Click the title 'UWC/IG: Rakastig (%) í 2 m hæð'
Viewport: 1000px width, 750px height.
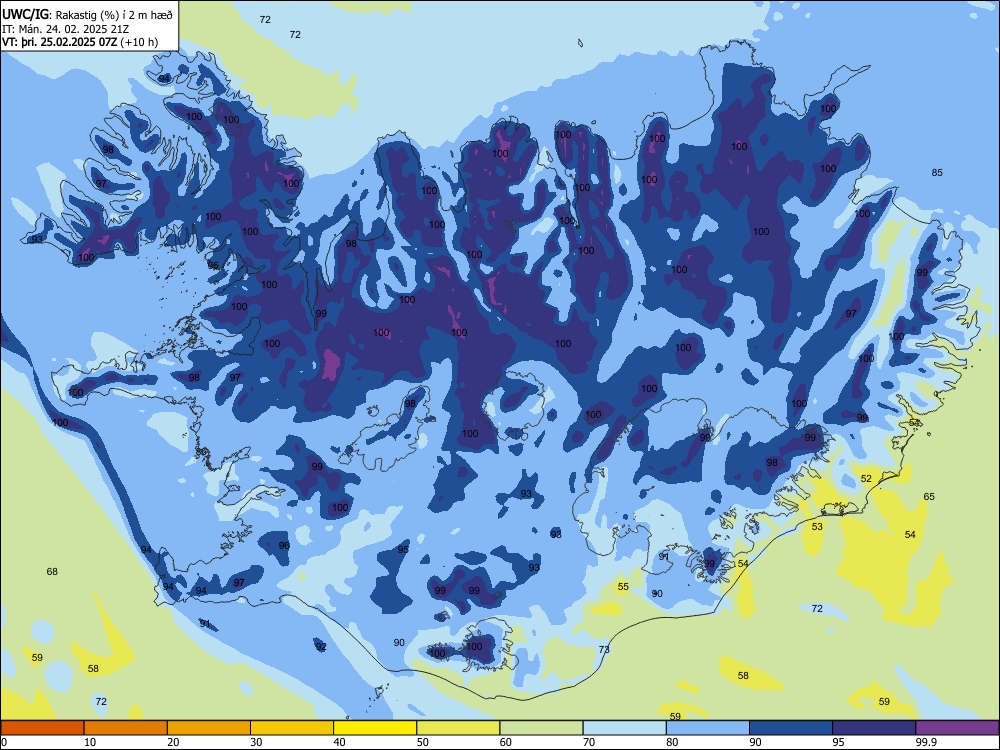click(87, 14)
